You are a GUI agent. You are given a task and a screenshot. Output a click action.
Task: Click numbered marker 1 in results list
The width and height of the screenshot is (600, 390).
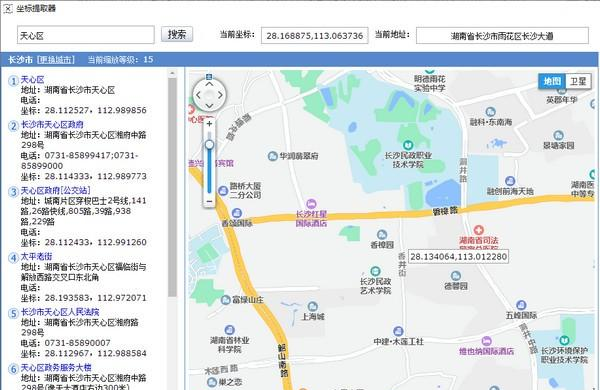tap(13, 81)
